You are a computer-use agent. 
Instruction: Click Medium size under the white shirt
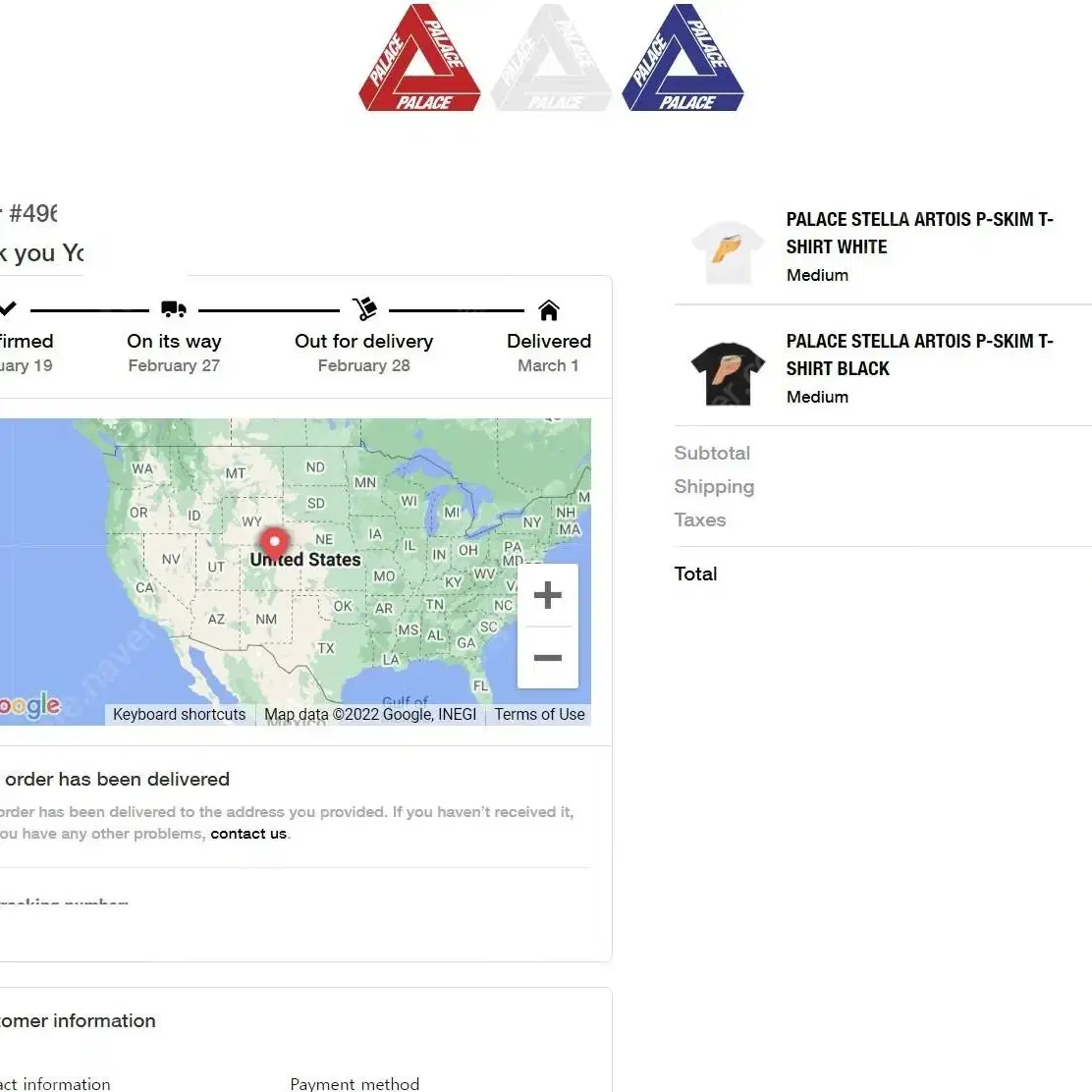pos(817,275)
